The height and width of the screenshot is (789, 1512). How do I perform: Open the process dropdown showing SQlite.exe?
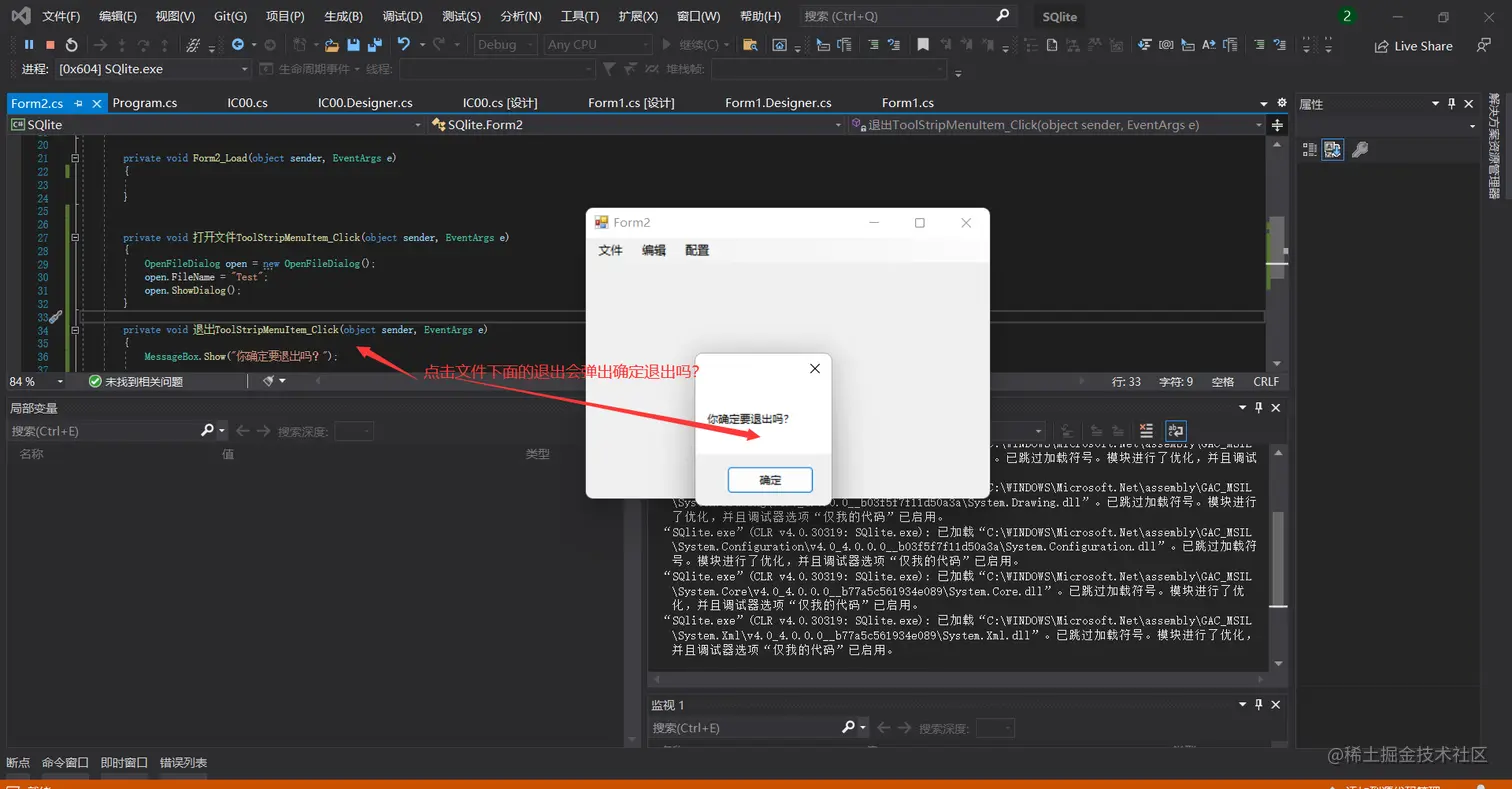[x=154, y=69]
